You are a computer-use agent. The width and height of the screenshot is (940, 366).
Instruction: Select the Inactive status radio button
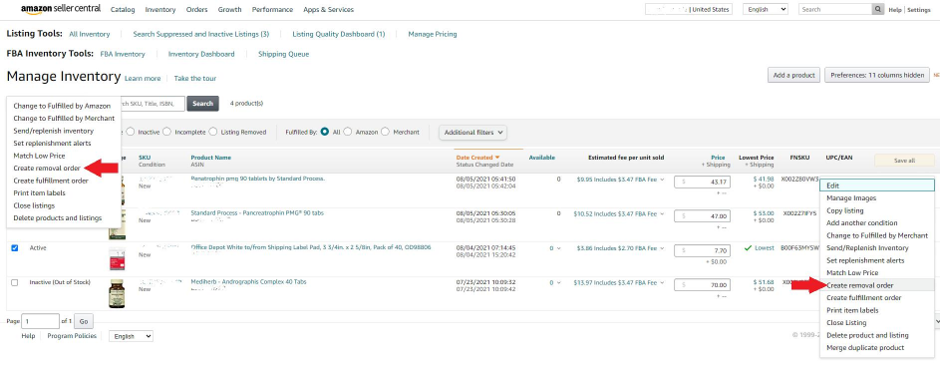[x=130, y=132]
